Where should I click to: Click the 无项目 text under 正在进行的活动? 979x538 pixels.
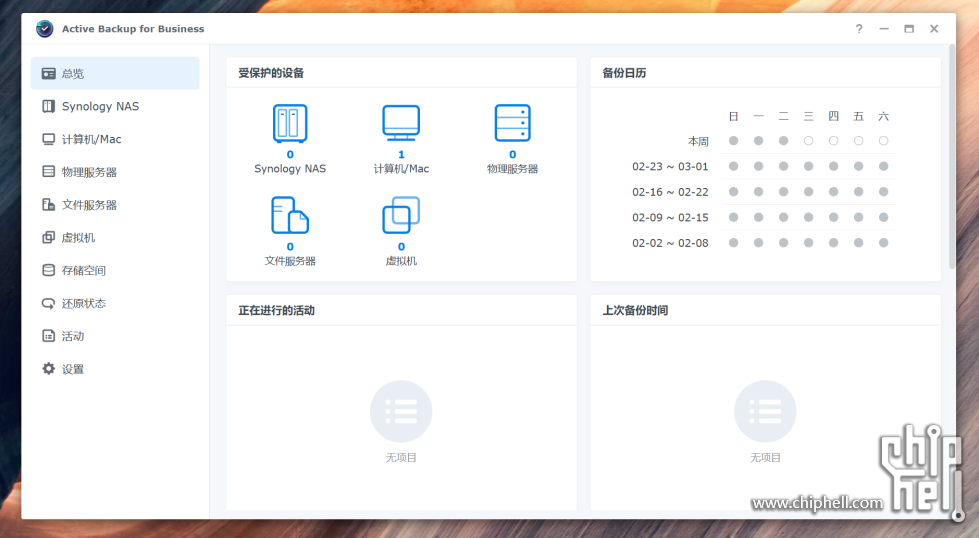tap(401, 457)
